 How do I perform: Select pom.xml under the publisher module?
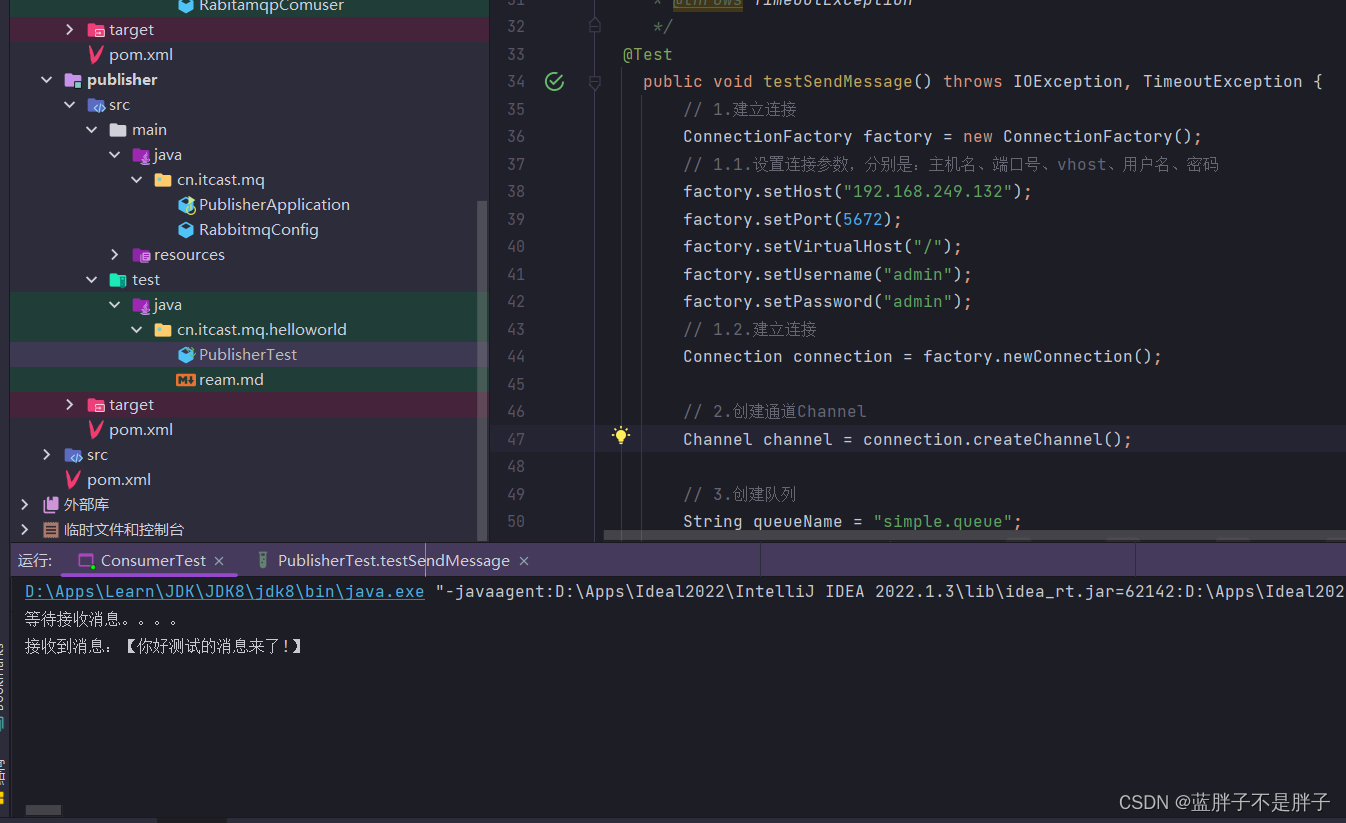141,430
